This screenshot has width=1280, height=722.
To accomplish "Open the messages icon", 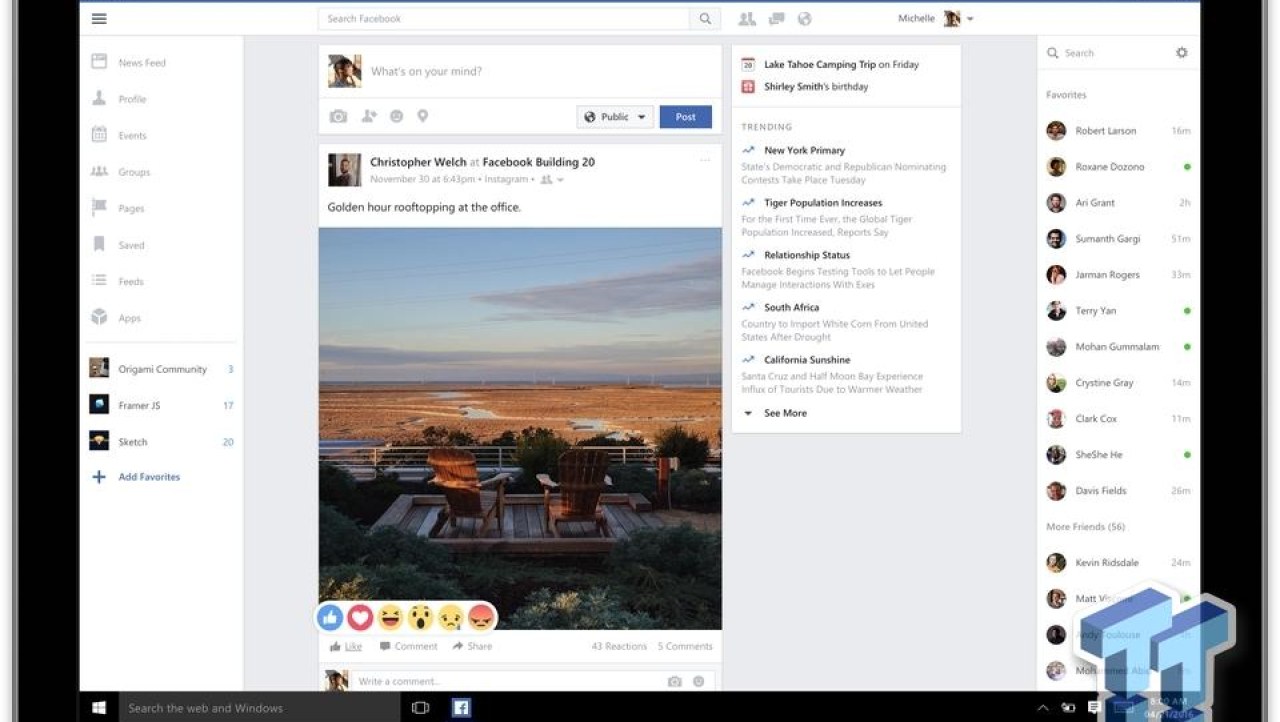I will [x=776, y=19].
